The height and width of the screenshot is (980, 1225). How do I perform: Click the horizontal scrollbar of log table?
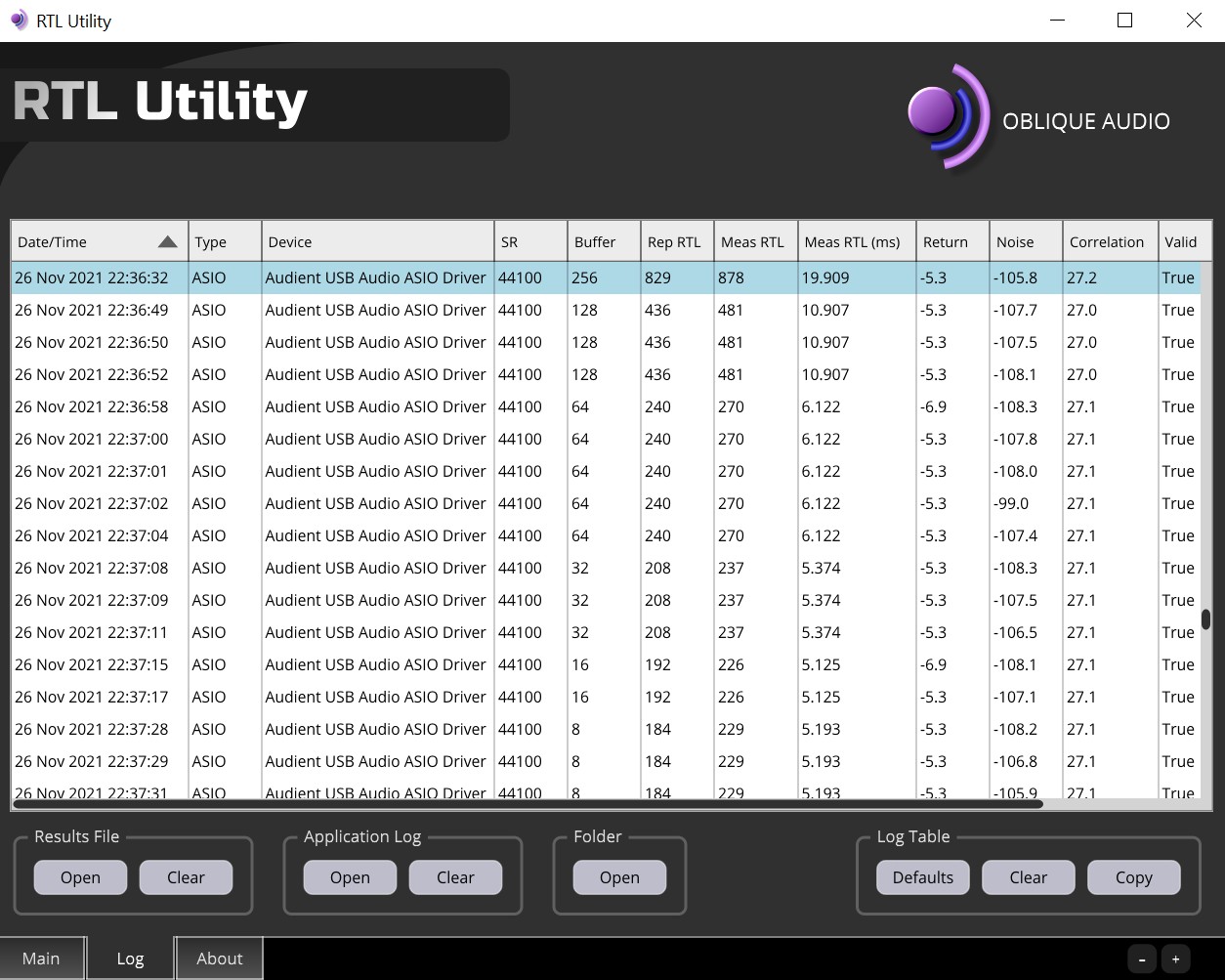528,804
